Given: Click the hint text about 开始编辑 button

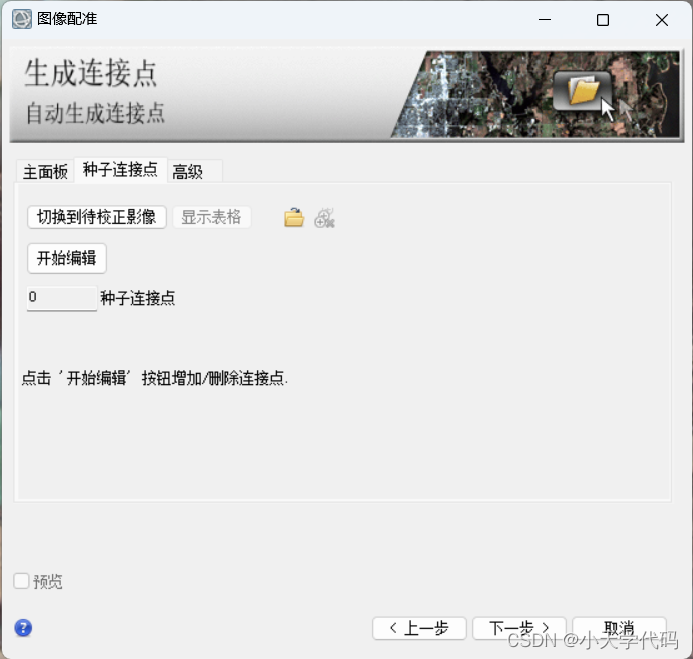Looking at the screenshot, I should tap(155, 379).
